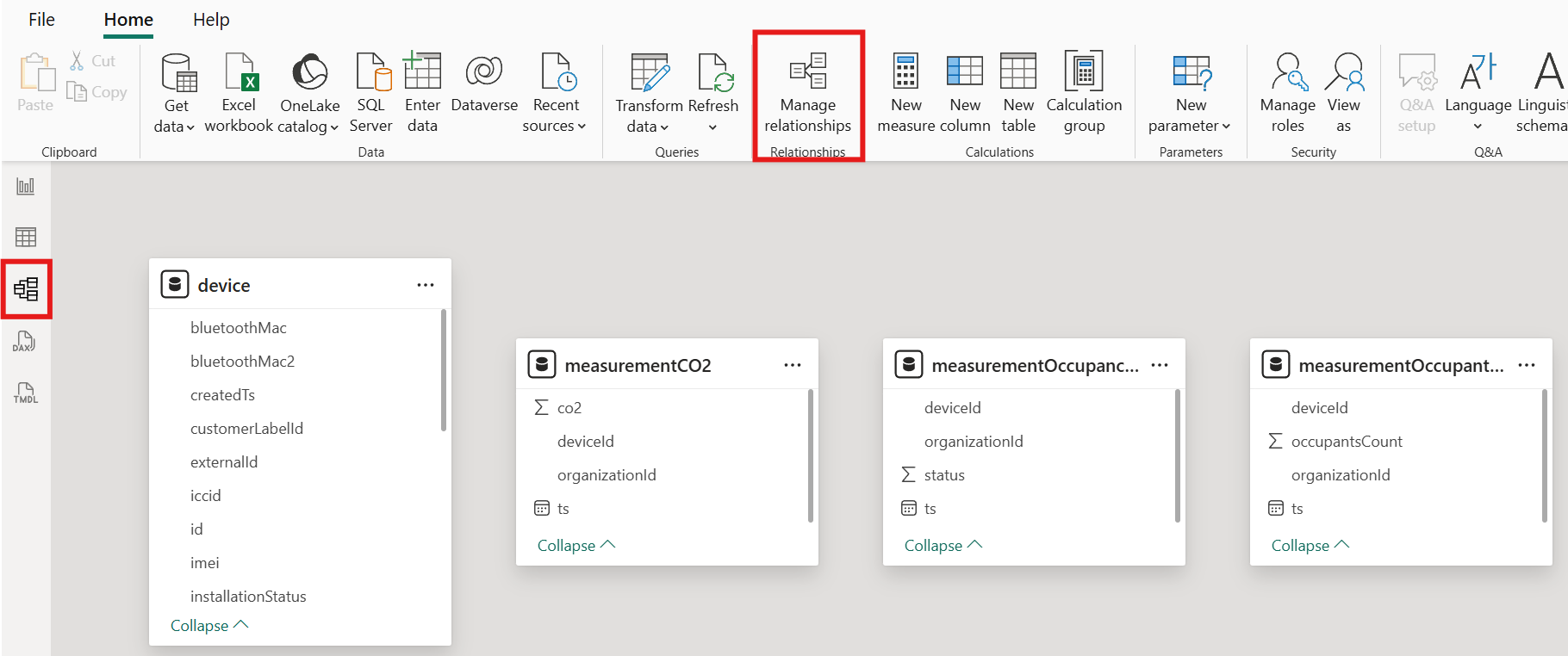Open Table view from left sidebar
The height and width of the screenshot is (656, 1568).
(26, 237)
